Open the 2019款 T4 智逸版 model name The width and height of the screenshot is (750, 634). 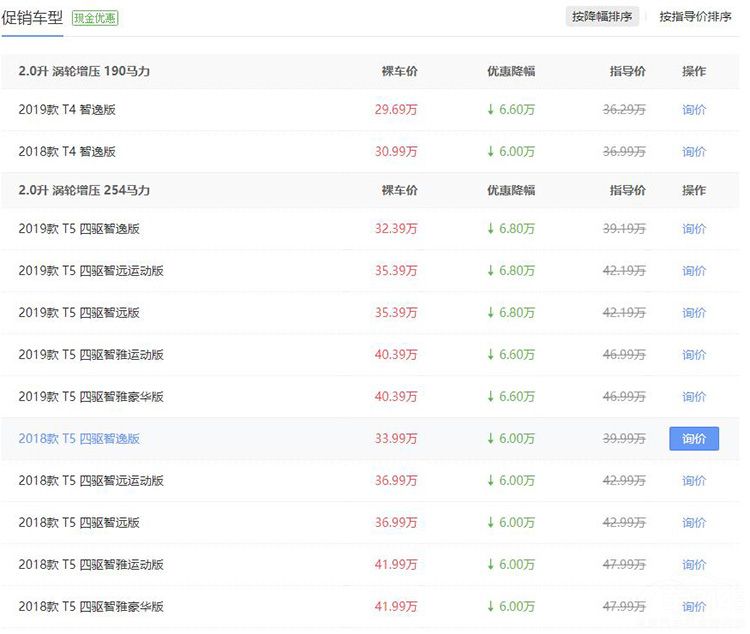pos(67,110)
